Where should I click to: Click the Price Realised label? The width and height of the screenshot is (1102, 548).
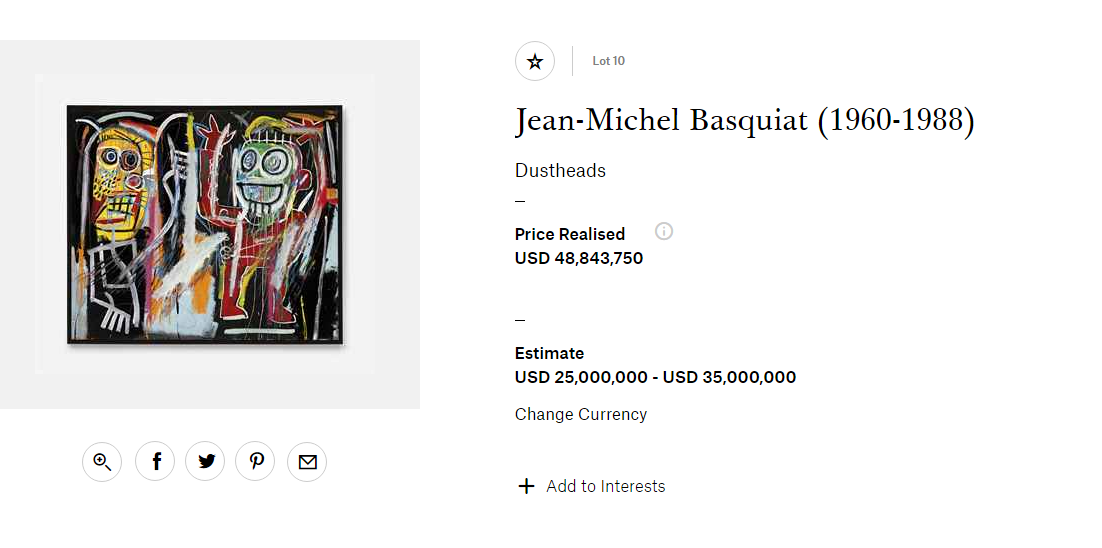[570, 234]
